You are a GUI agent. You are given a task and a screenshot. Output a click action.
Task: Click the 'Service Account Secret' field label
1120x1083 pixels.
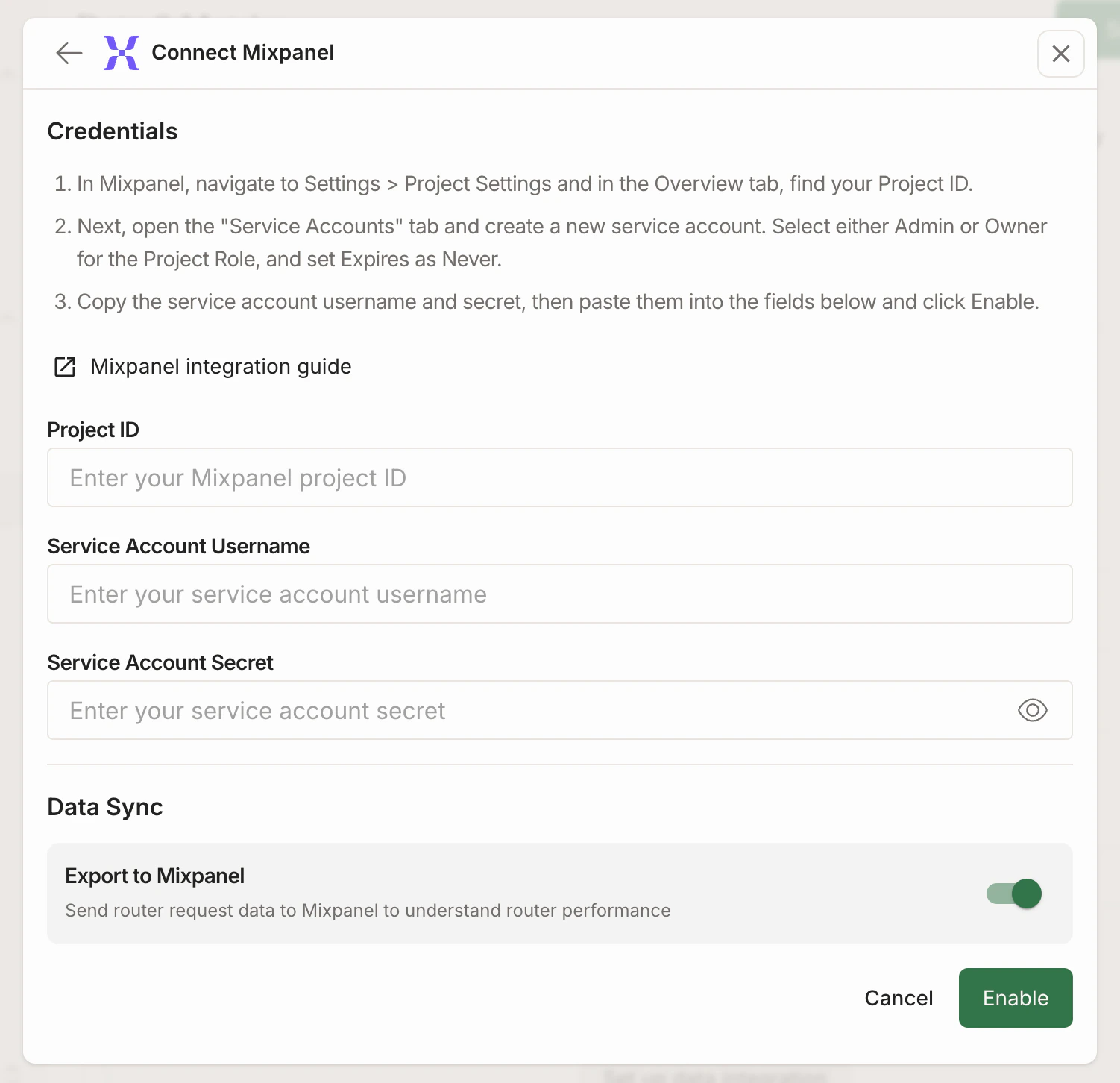coord(160,662)
